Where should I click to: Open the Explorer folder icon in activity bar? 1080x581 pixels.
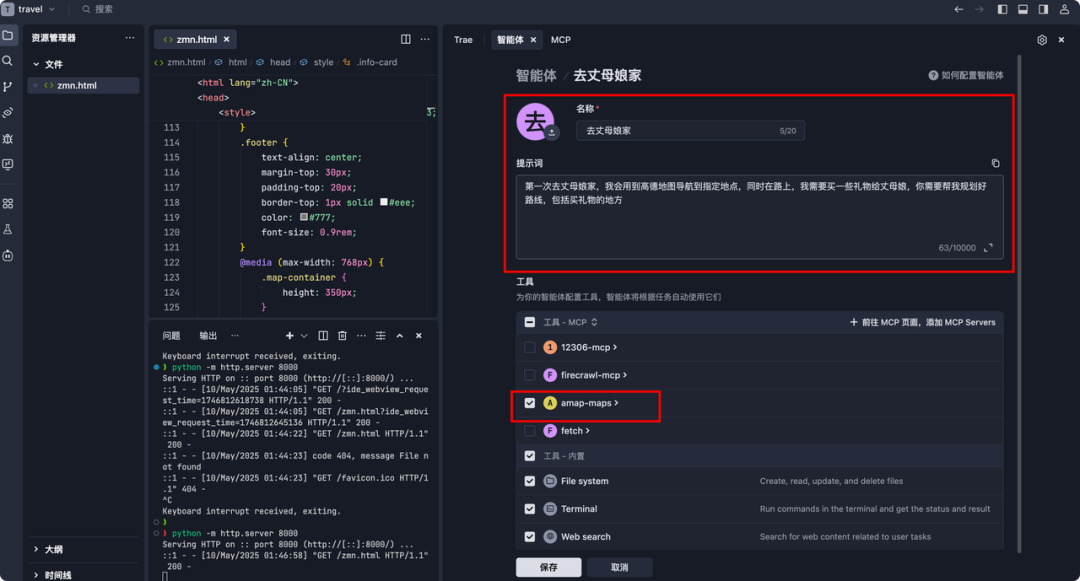(8, 35)
